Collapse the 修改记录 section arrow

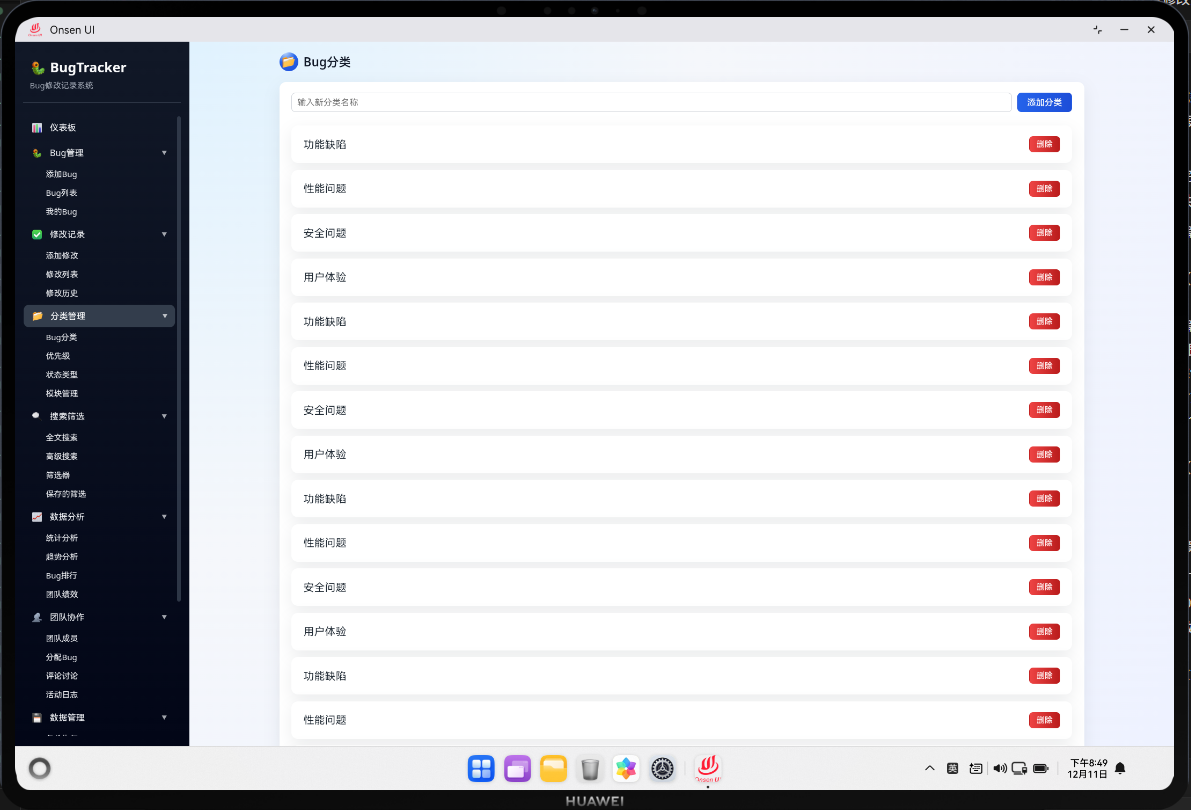(164, 234)
